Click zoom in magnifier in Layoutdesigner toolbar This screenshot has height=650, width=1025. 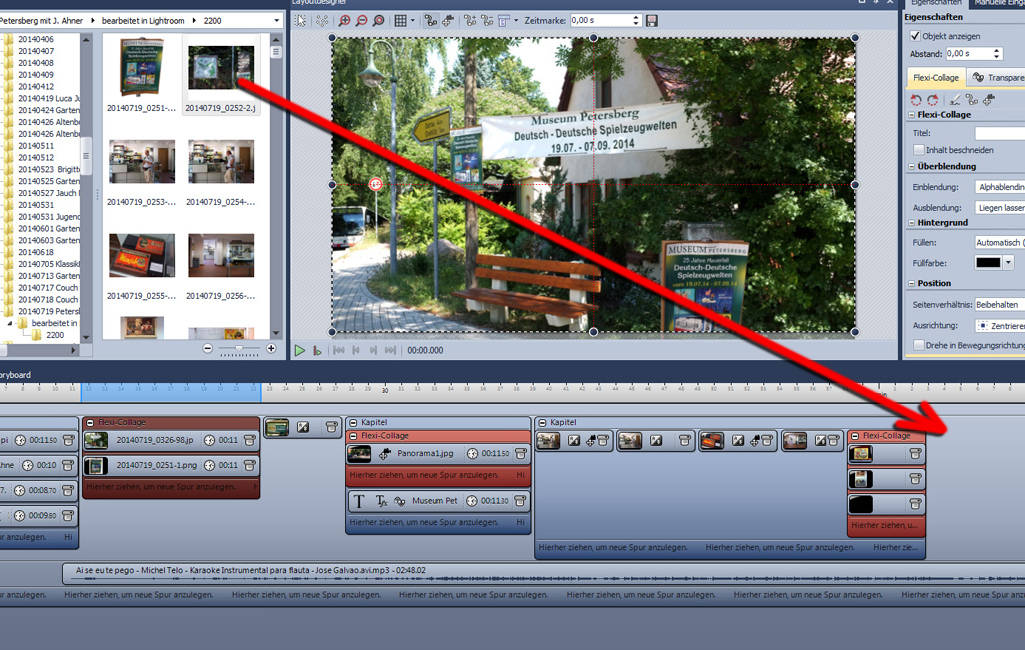click(344, 21)
